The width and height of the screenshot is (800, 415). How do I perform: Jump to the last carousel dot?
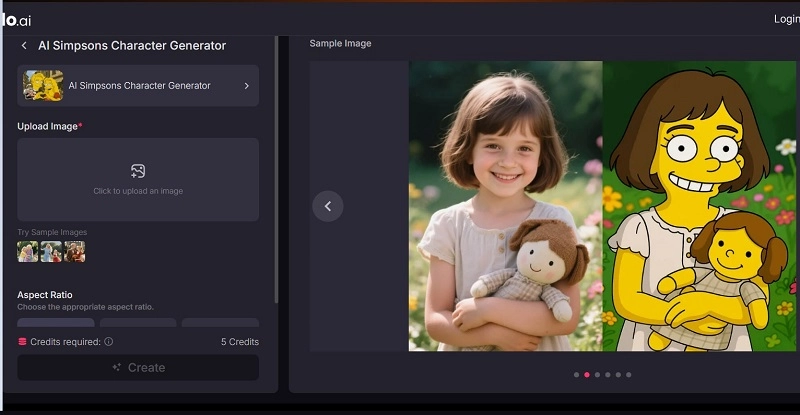pyautogui.click(x=629, y=375)
